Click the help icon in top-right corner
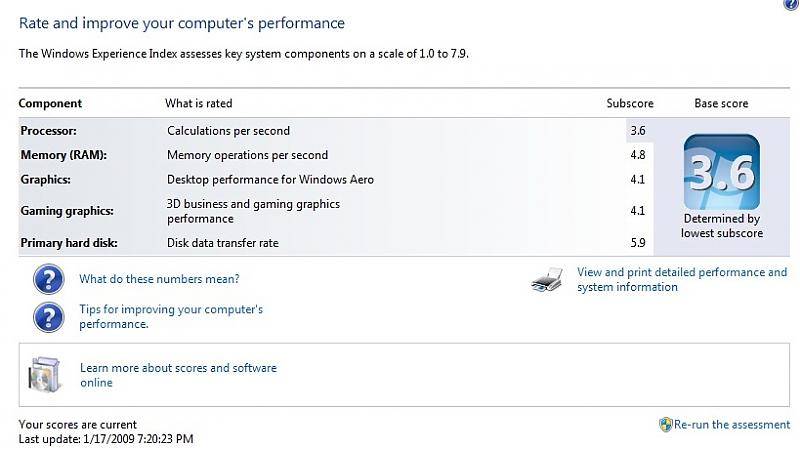Image resolution: width=800 pixels, height=449 pixels. [792, 4]
